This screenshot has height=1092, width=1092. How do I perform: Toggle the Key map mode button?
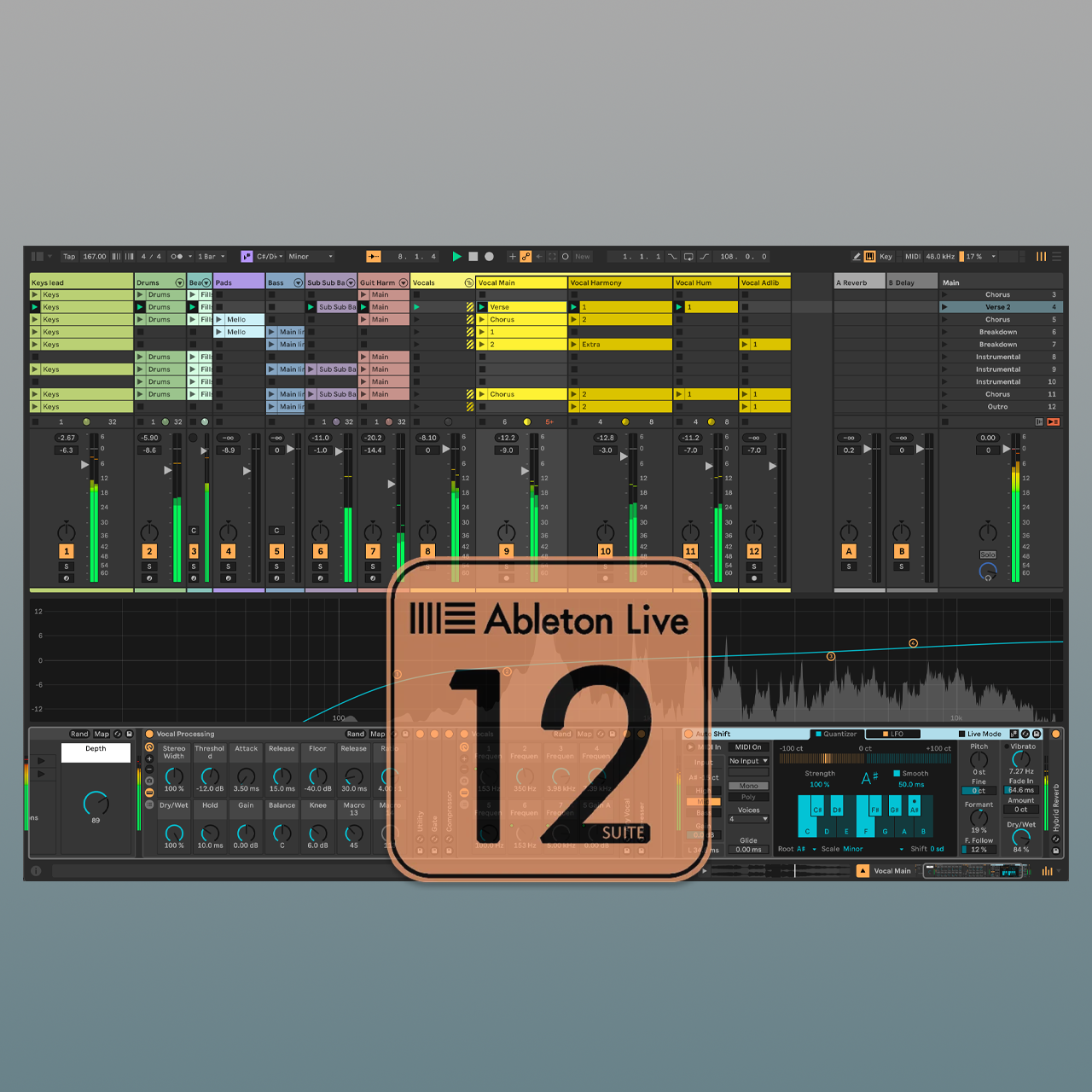886,256
